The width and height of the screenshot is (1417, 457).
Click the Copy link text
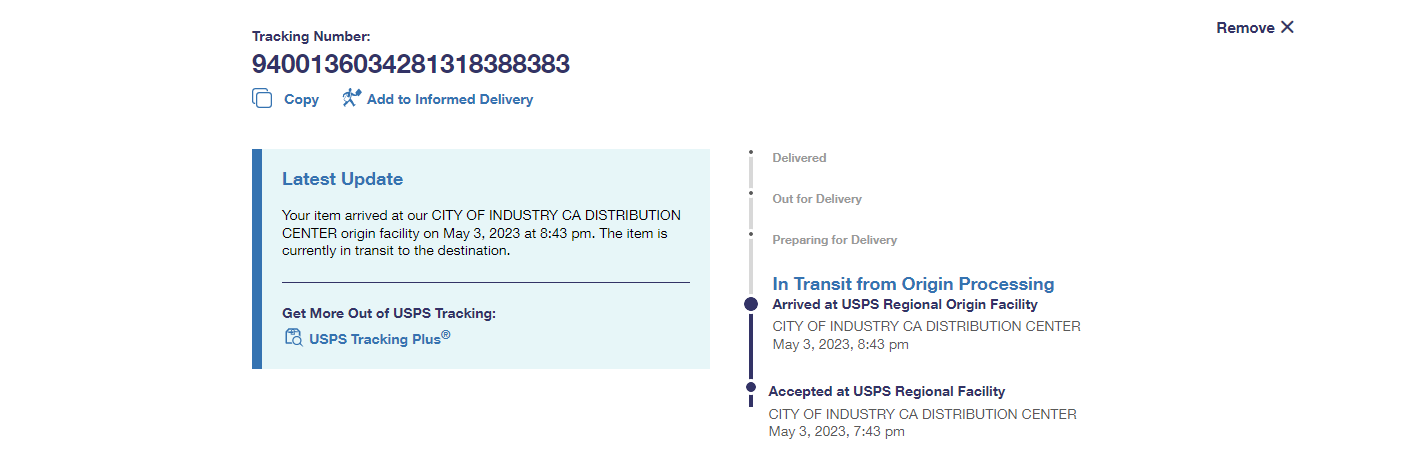point(301,99)
